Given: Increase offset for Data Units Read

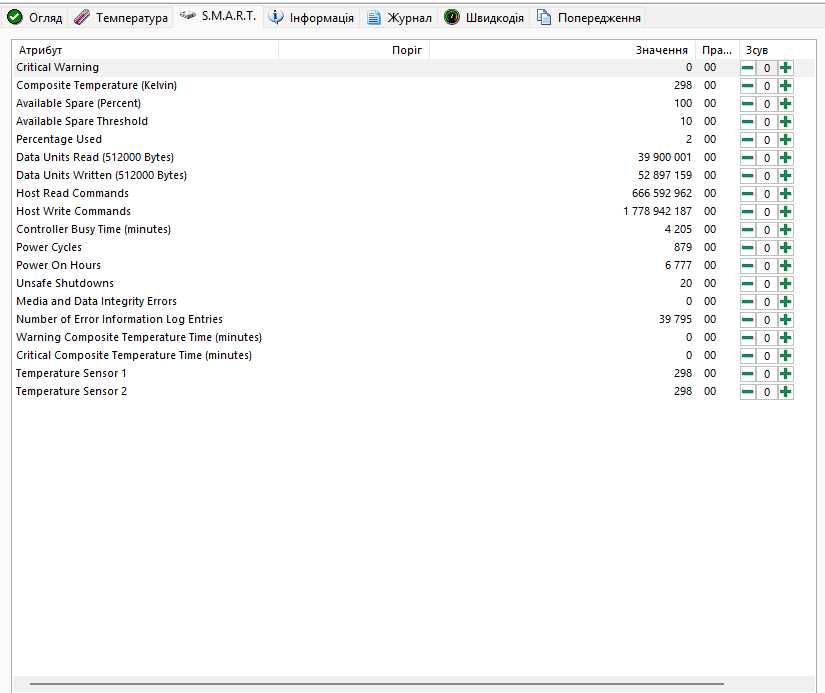Looking at the screenshot, I should (x=786, y=158).
